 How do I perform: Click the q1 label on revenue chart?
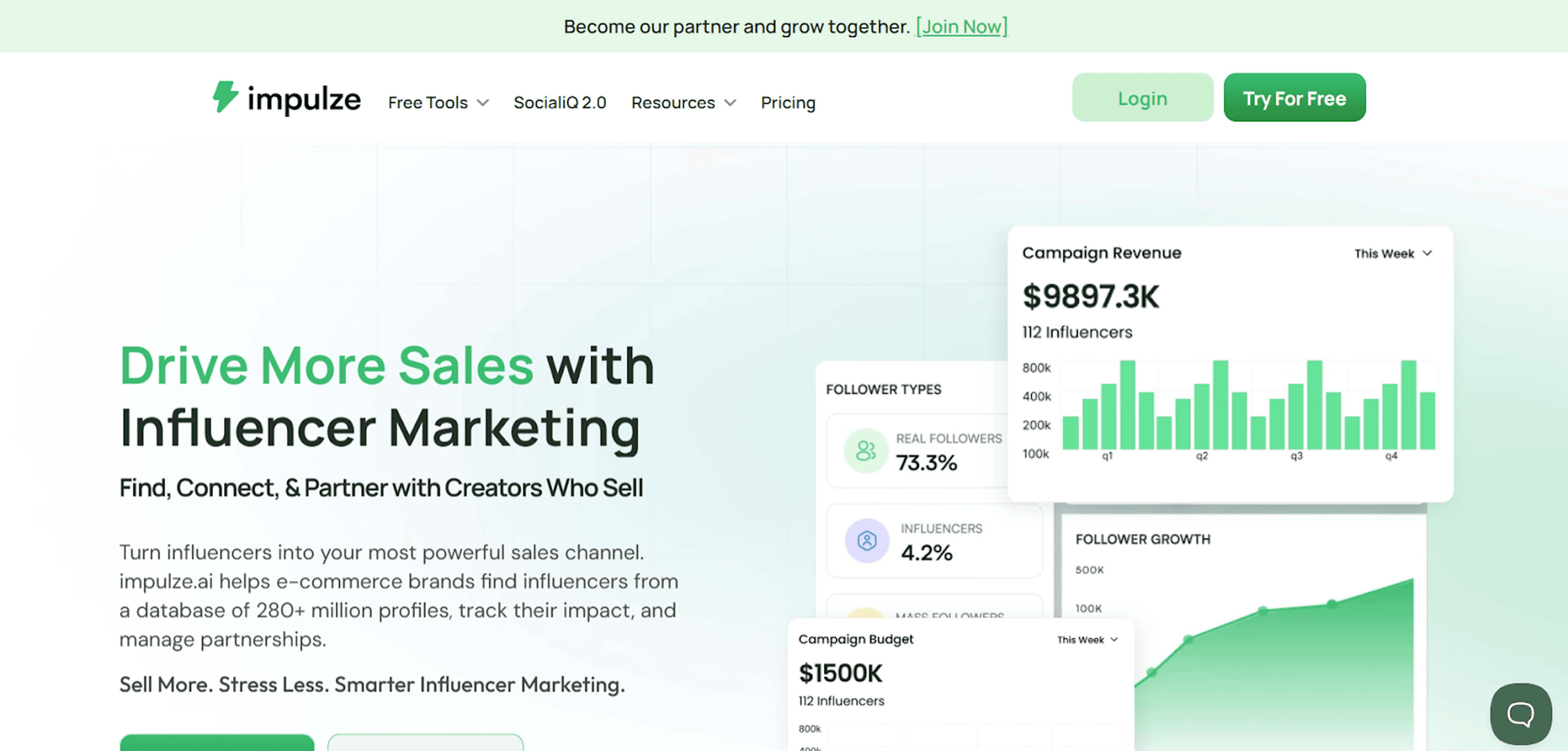pos(1107,456)
